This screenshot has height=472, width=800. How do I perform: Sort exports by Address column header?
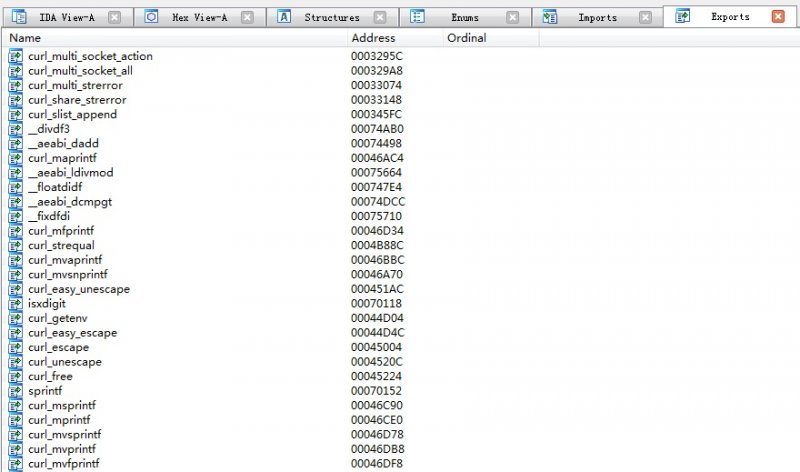pyautogui.click(x=395, y=38)
